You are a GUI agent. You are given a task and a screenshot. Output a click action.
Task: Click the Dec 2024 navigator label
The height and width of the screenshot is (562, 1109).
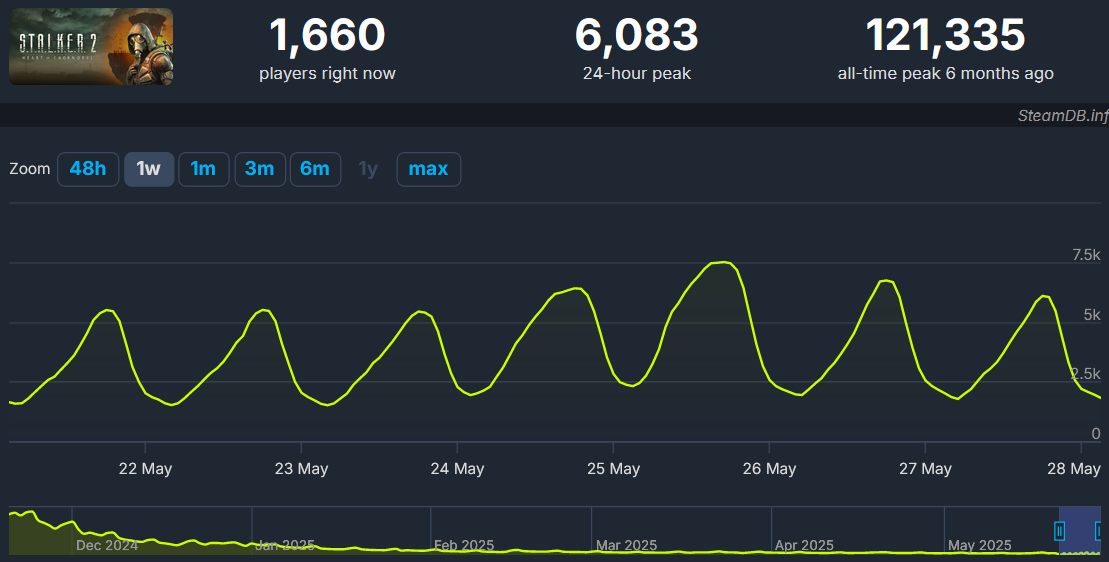tap(107, 546)
